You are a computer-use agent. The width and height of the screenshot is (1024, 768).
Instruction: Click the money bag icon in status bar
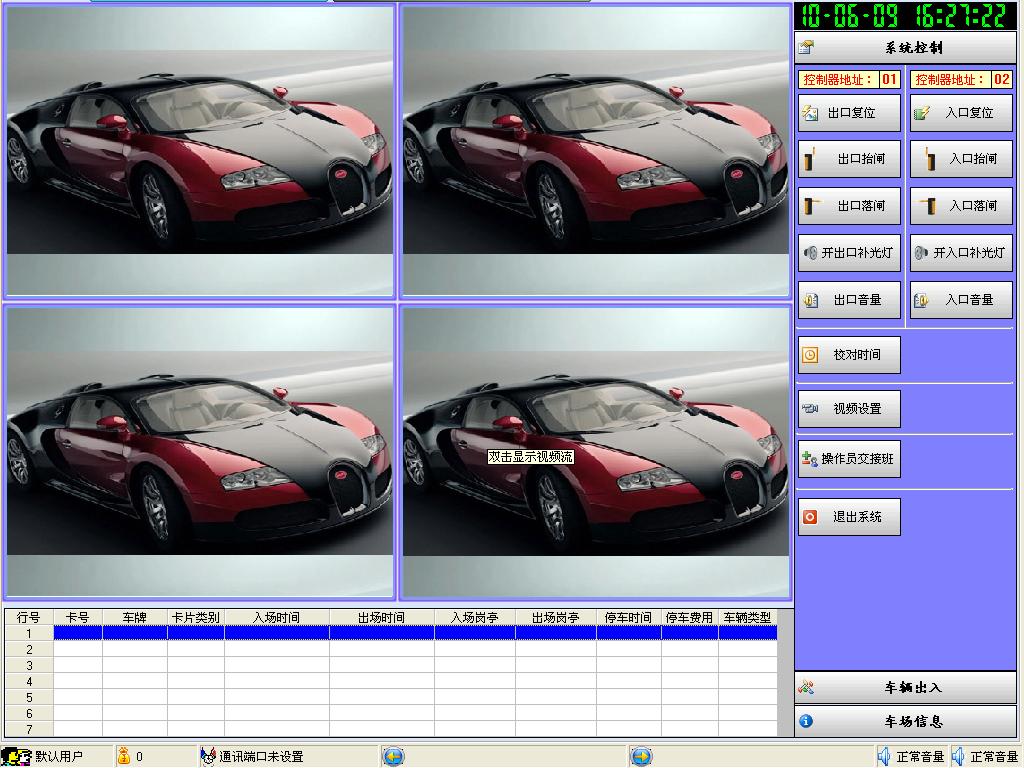click(123, 756)
